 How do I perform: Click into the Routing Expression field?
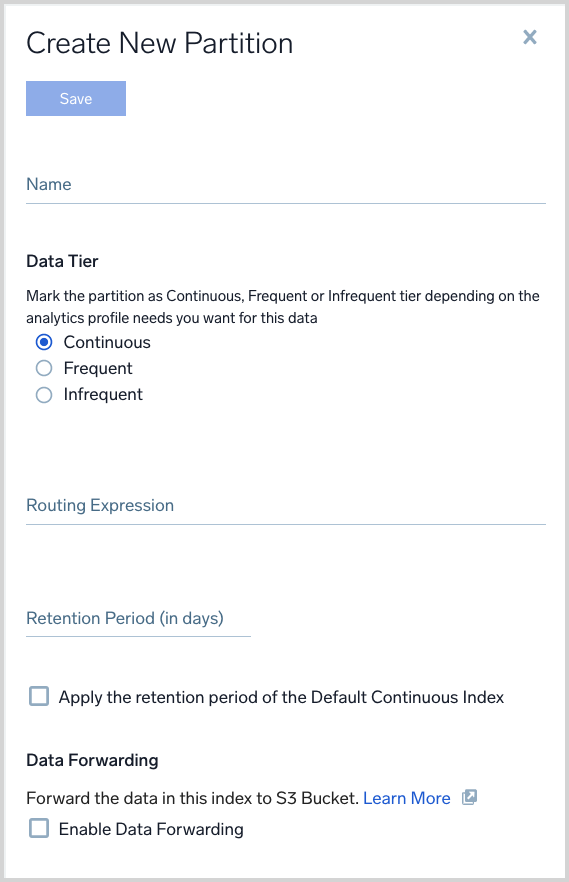(x=286, y=506)
